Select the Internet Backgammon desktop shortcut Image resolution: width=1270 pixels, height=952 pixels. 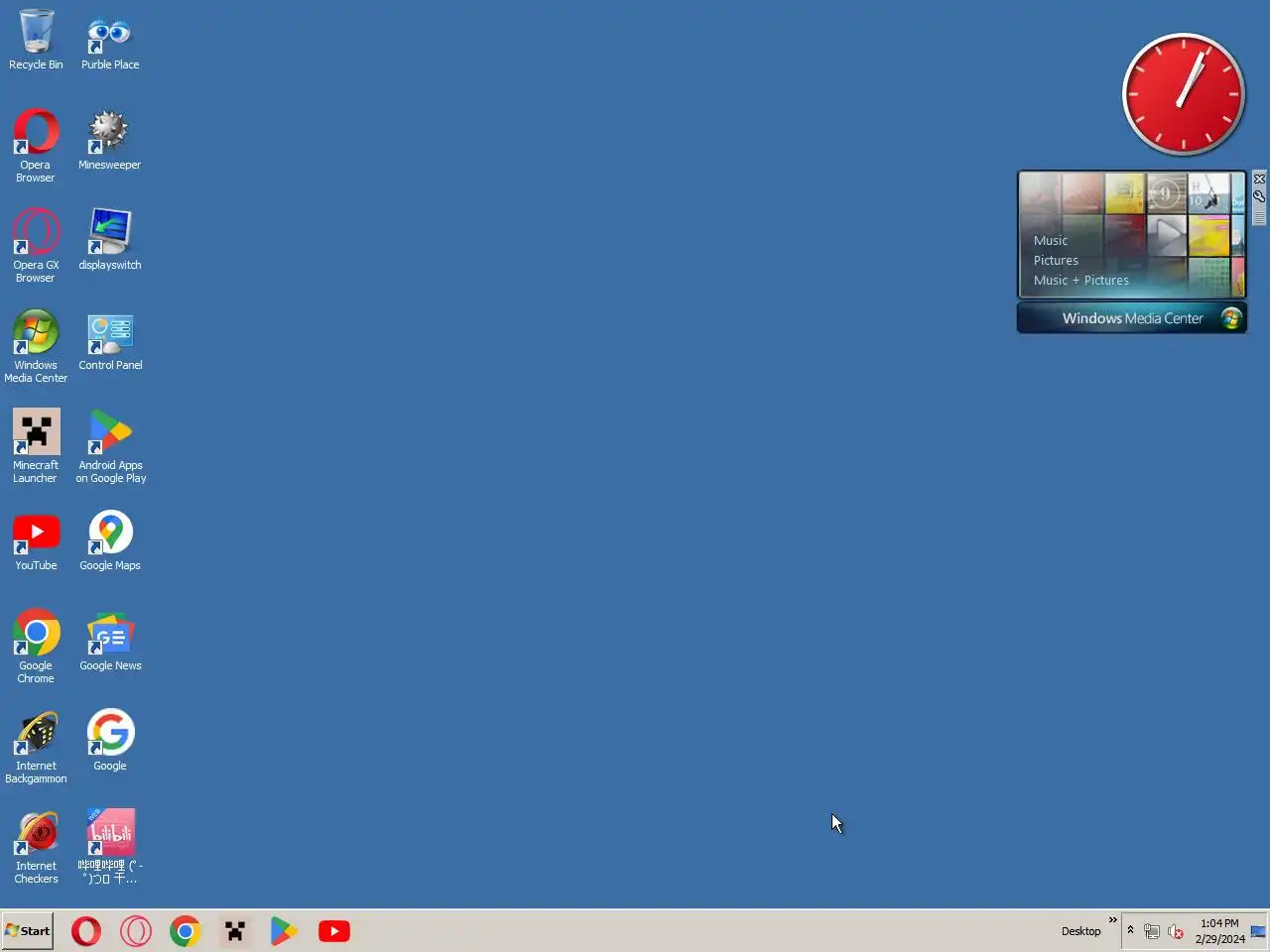36,748
